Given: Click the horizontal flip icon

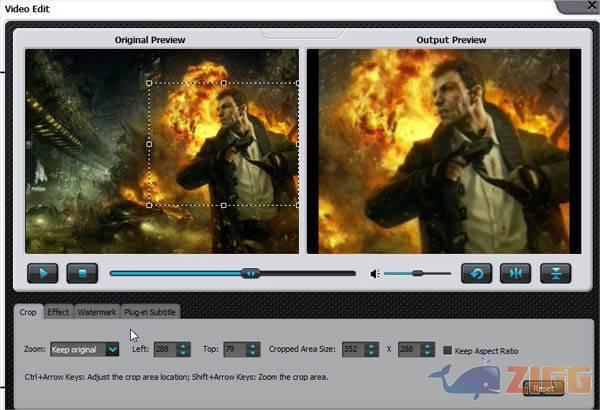Looking at the screenshot, I should pos(516,273).
